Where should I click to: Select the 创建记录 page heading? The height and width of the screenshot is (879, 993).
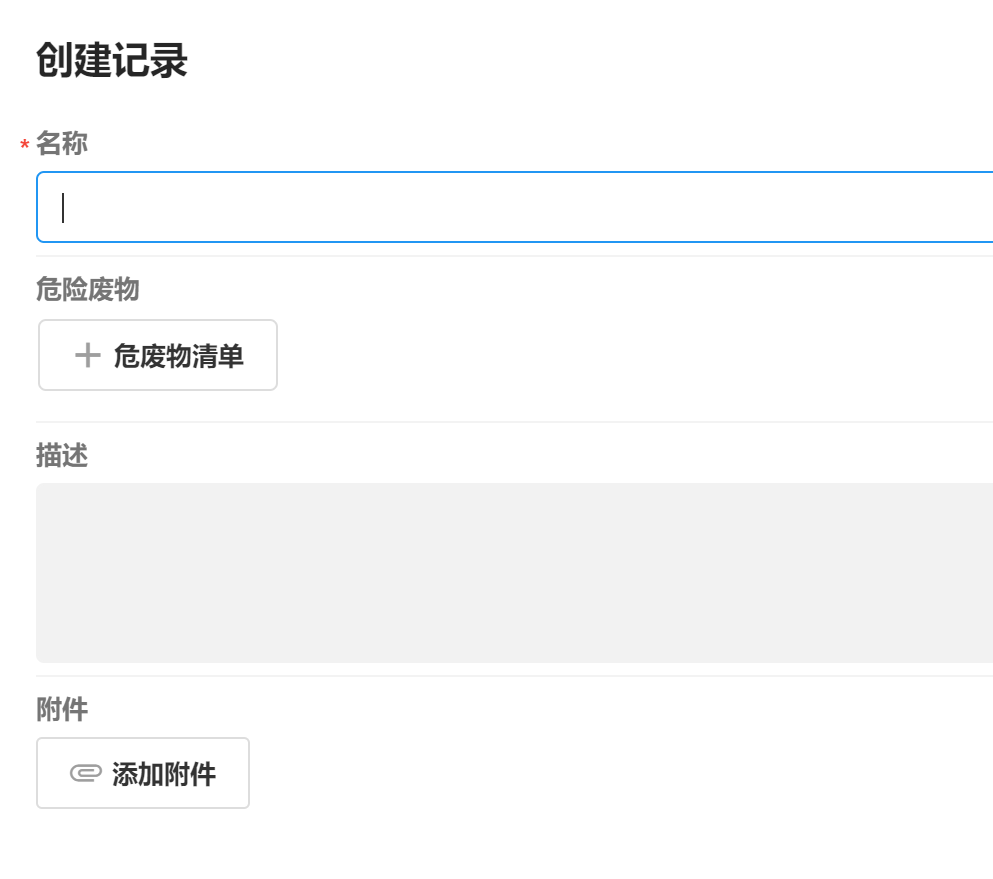point(112,61)
